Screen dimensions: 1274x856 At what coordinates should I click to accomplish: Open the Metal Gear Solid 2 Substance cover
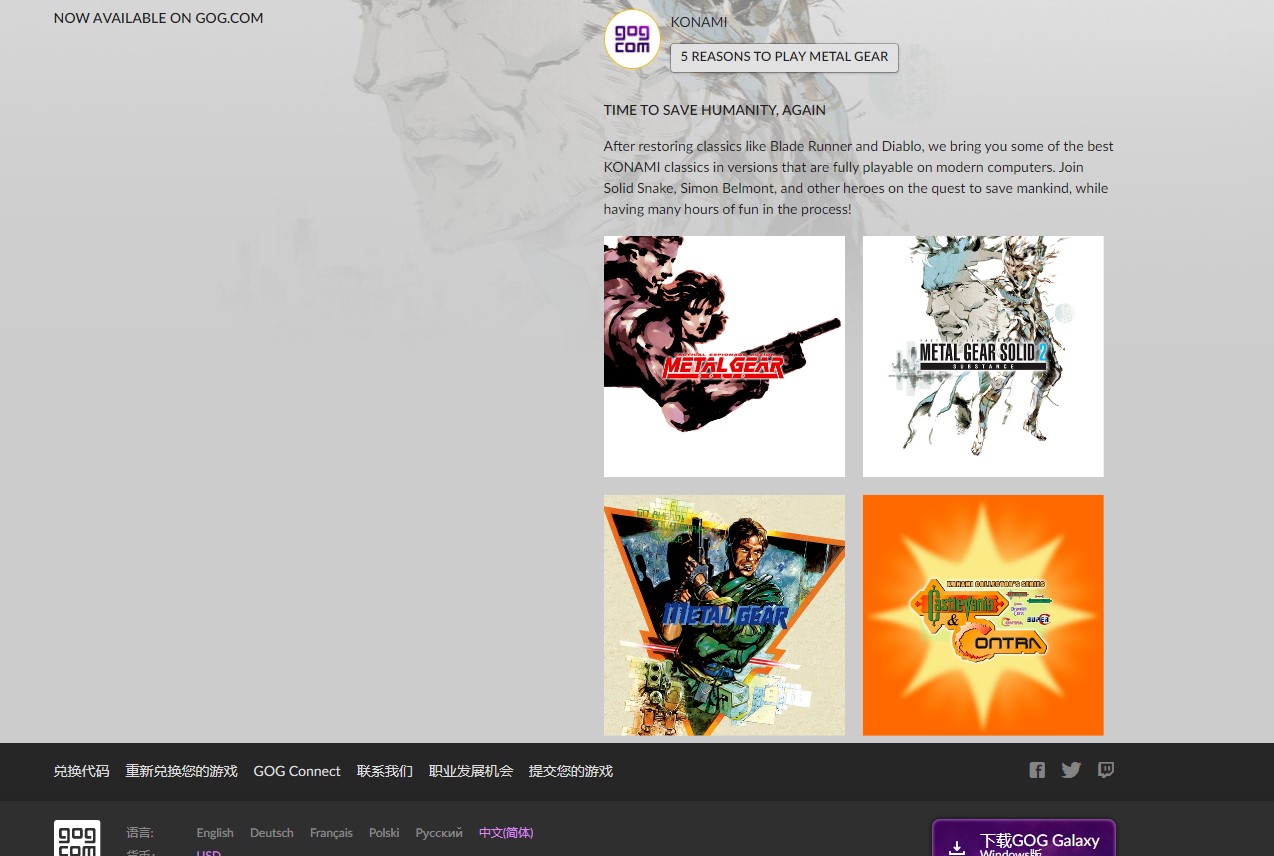[x=983, y=356]
